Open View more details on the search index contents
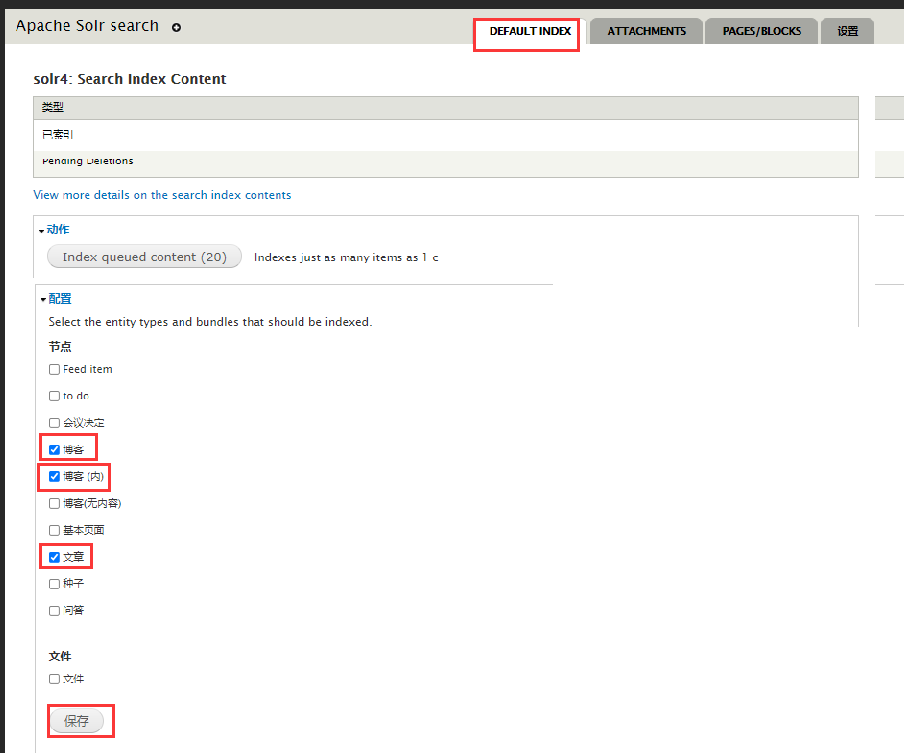The image size is (904, 753). (162, 195)
